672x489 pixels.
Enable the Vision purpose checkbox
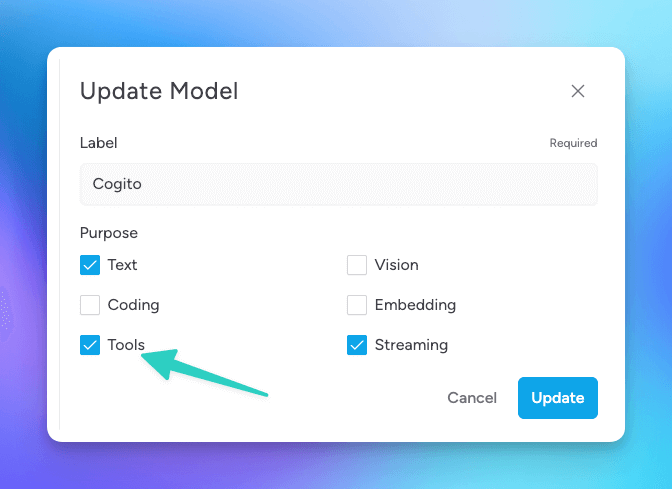pos(357,265)
